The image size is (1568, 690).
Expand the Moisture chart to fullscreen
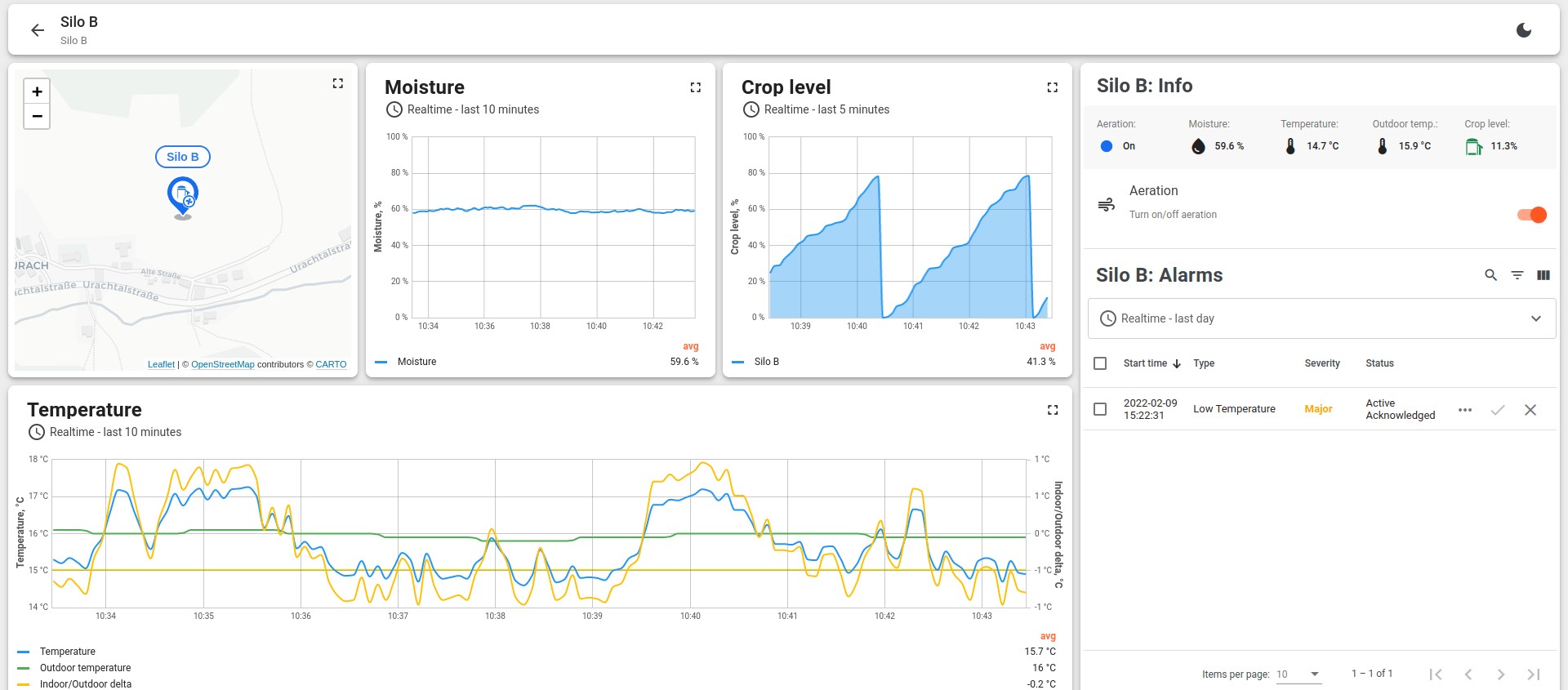695,87
